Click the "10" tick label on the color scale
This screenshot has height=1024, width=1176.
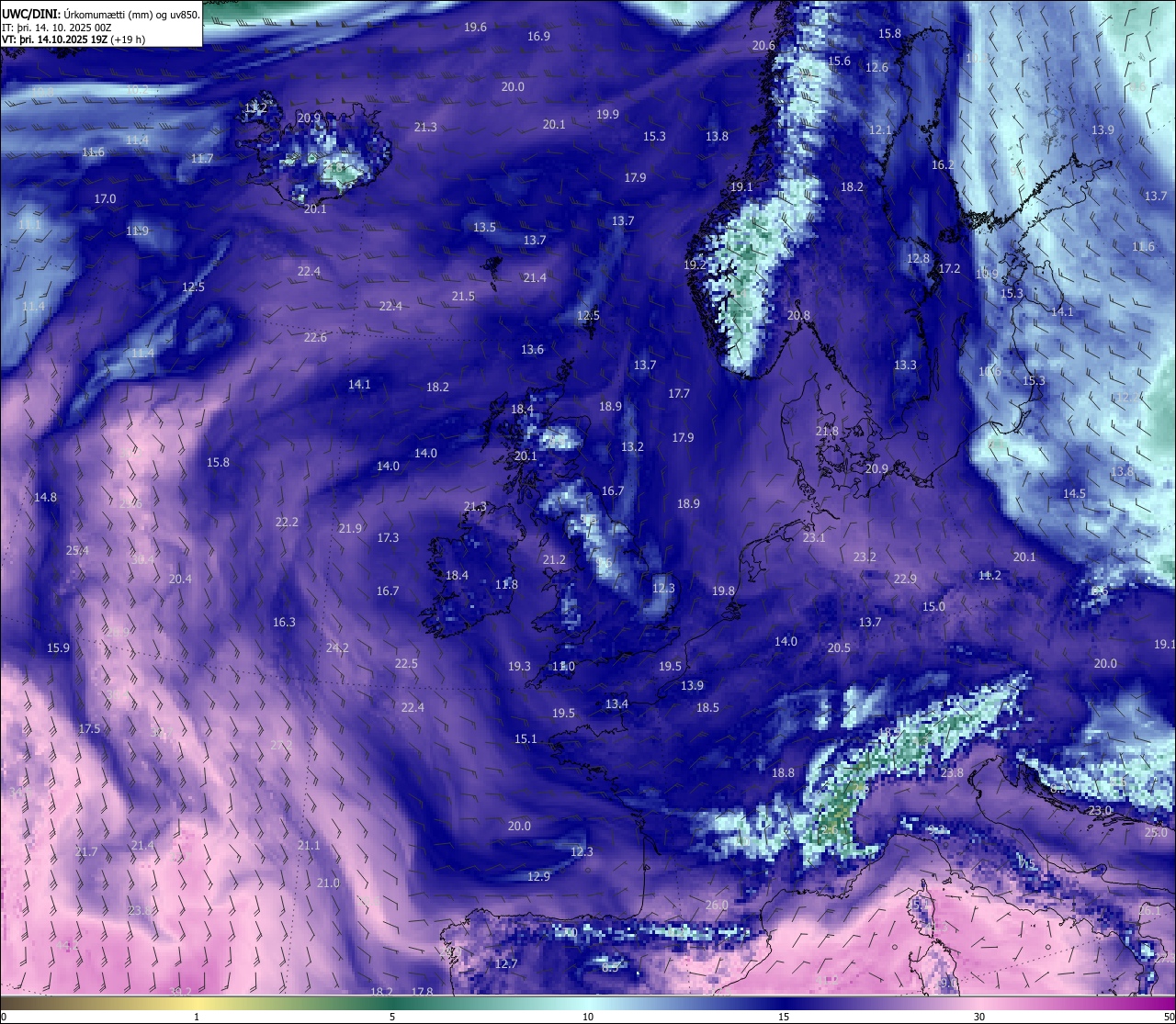coord(588,1017)
